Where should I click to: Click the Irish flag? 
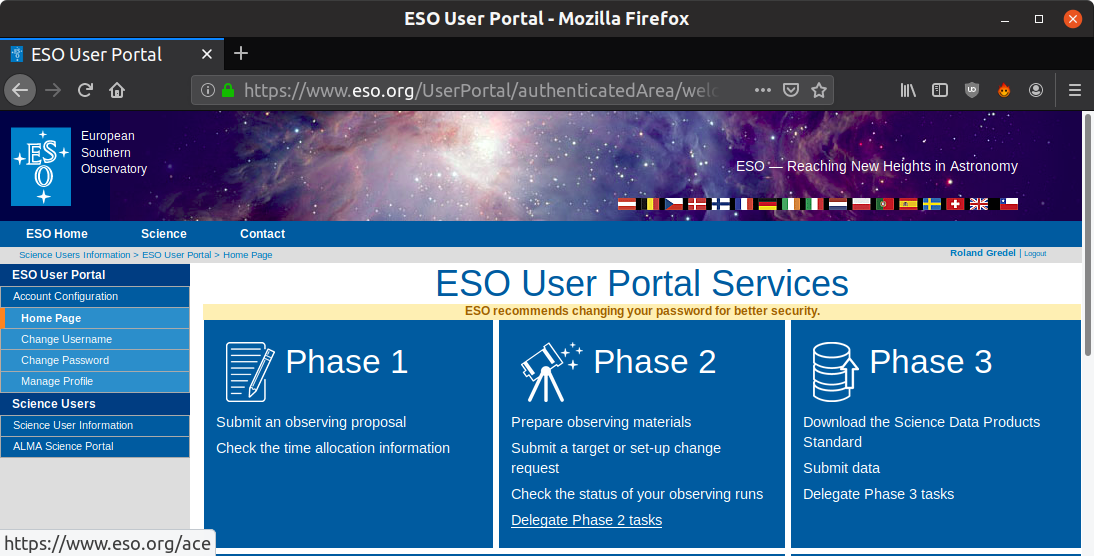tap(791, 204)
